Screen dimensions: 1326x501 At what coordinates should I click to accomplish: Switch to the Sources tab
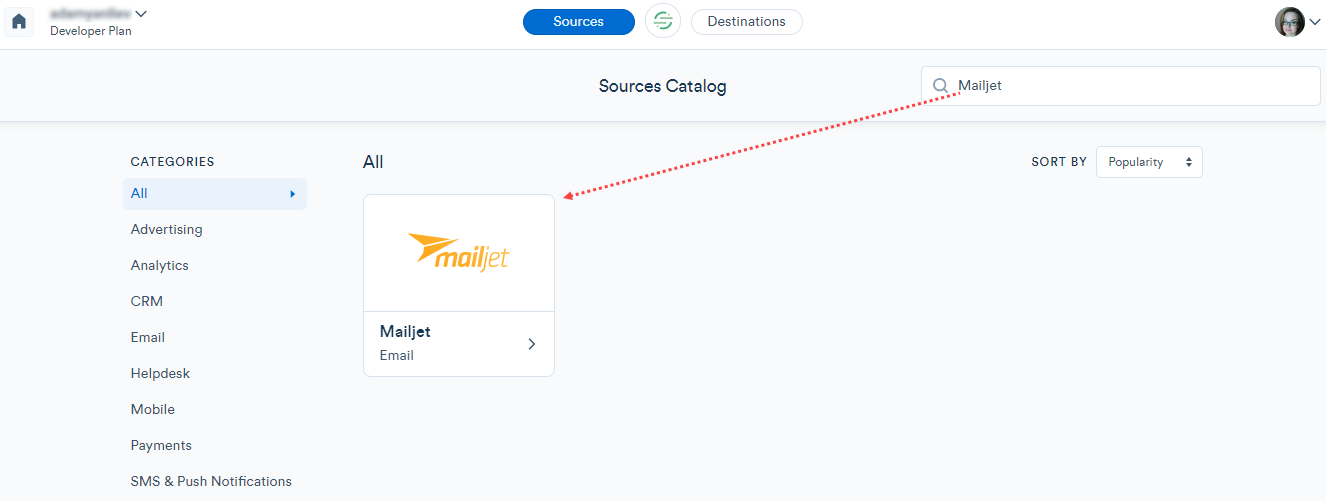tap(579, 22)
